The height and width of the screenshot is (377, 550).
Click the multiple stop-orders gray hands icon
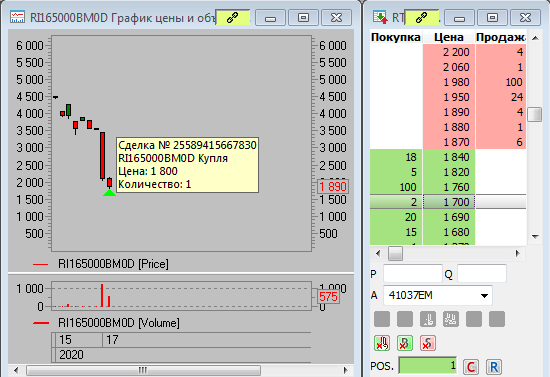click(451, 319)
